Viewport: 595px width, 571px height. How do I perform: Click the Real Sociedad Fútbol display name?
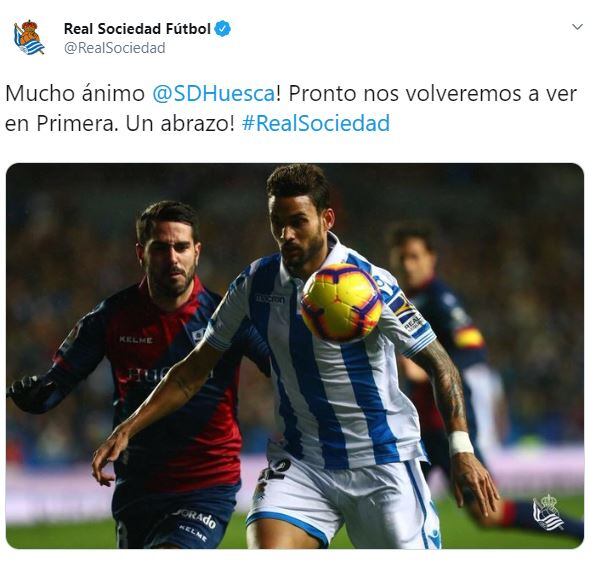pyautogui.click(x=137, y=29)
